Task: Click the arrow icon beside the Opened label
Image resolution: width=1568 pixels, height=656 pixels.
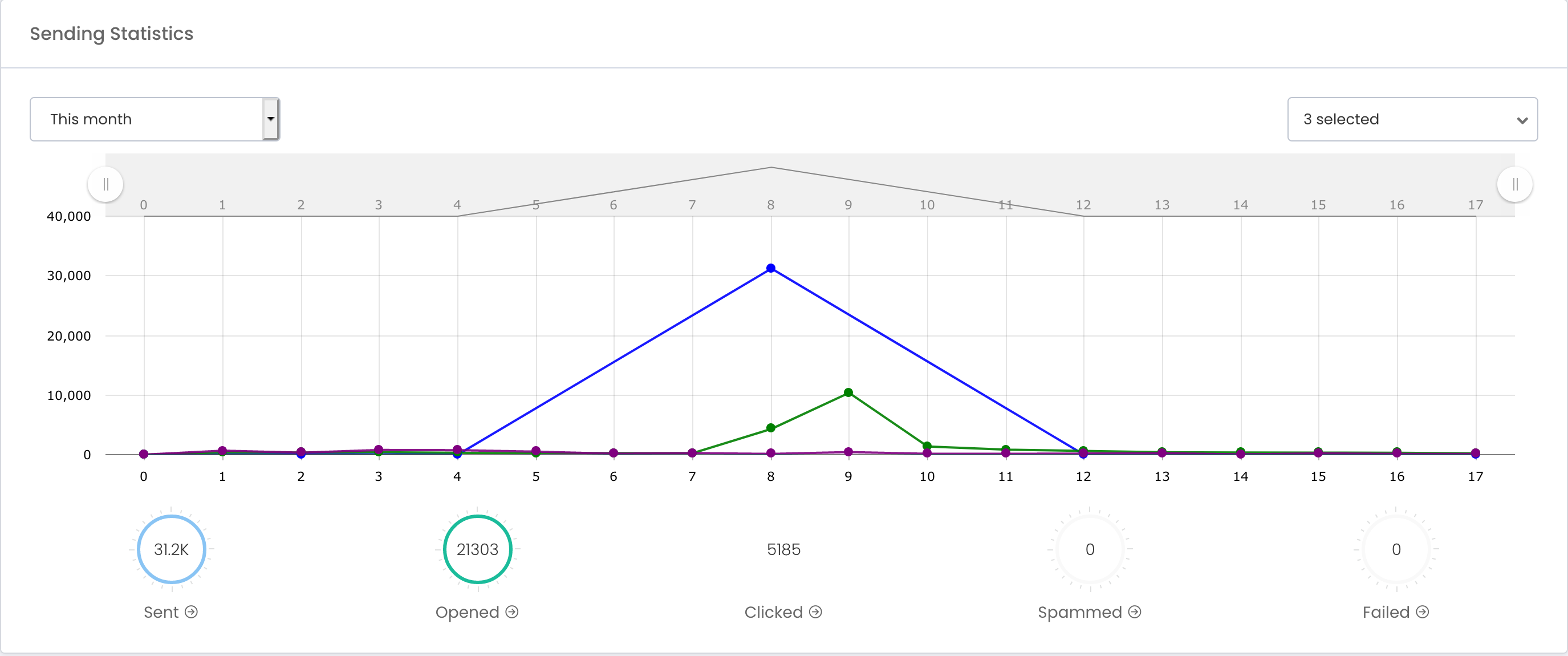Action: [513, 612]
